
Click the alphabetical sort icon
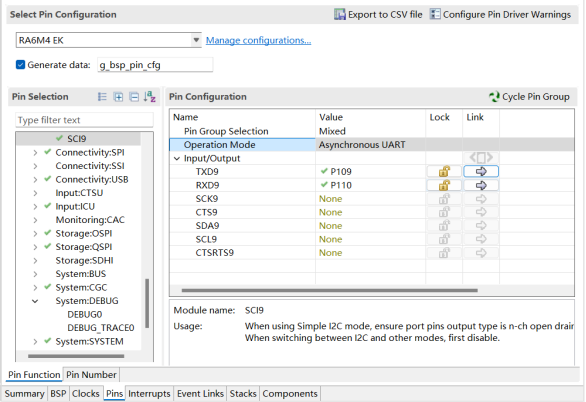click(x=149, y=97)
